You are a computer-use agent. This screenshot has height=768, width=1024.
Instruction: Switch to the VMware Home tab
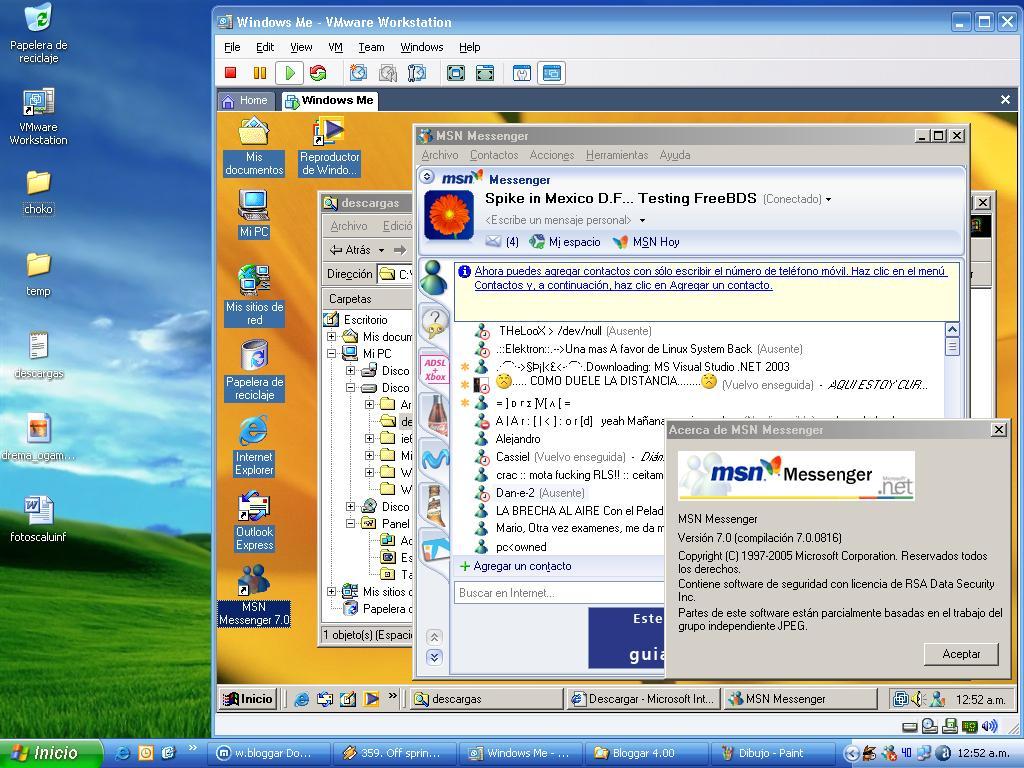coord(246,101)
